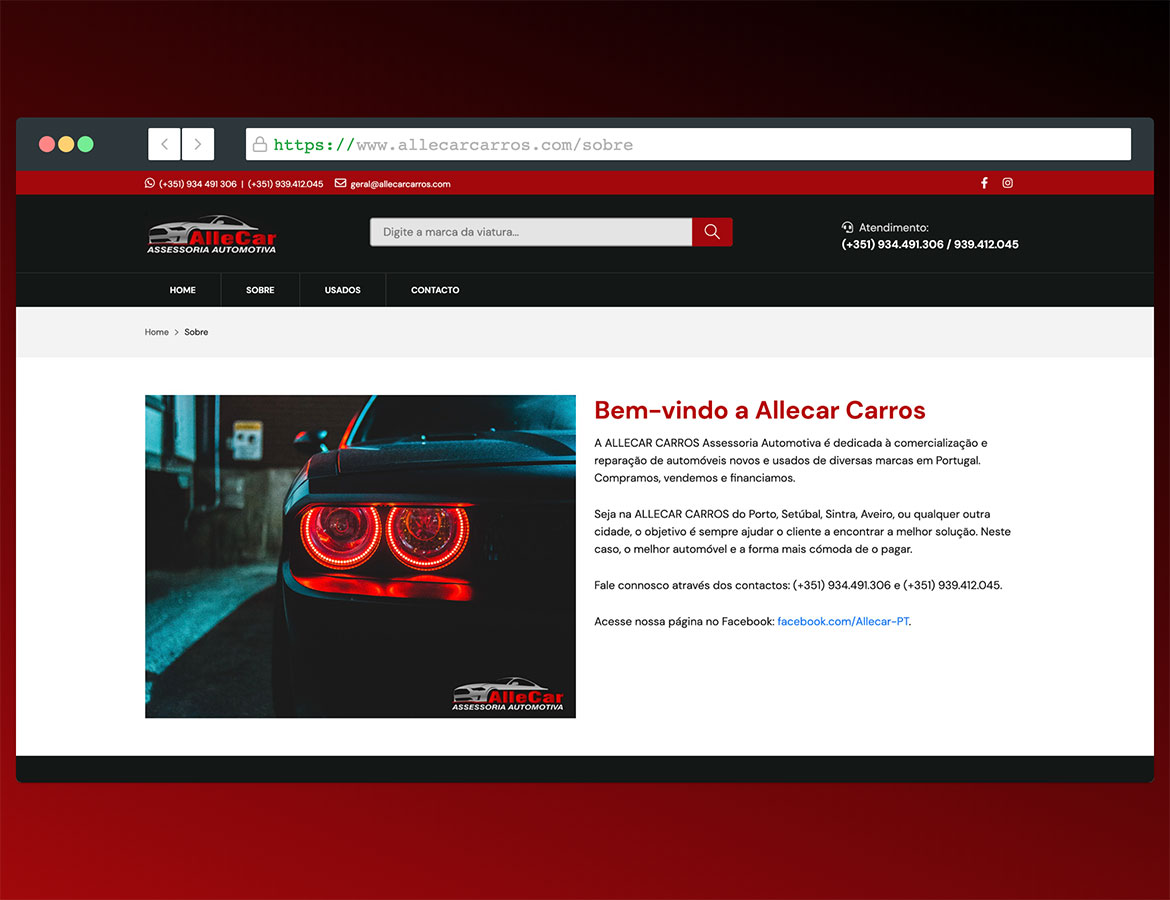
Task: Click the Sobre breadcrumb text
Action: 196,332
